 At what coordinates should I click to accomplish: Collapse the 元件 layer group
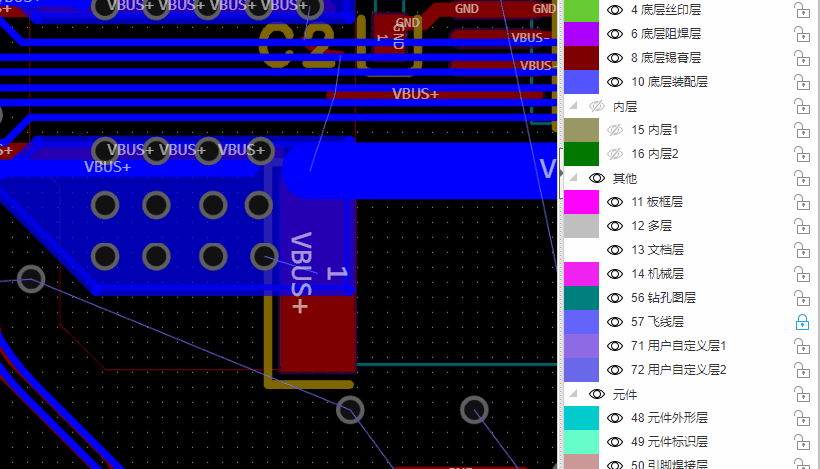[573, 394]
